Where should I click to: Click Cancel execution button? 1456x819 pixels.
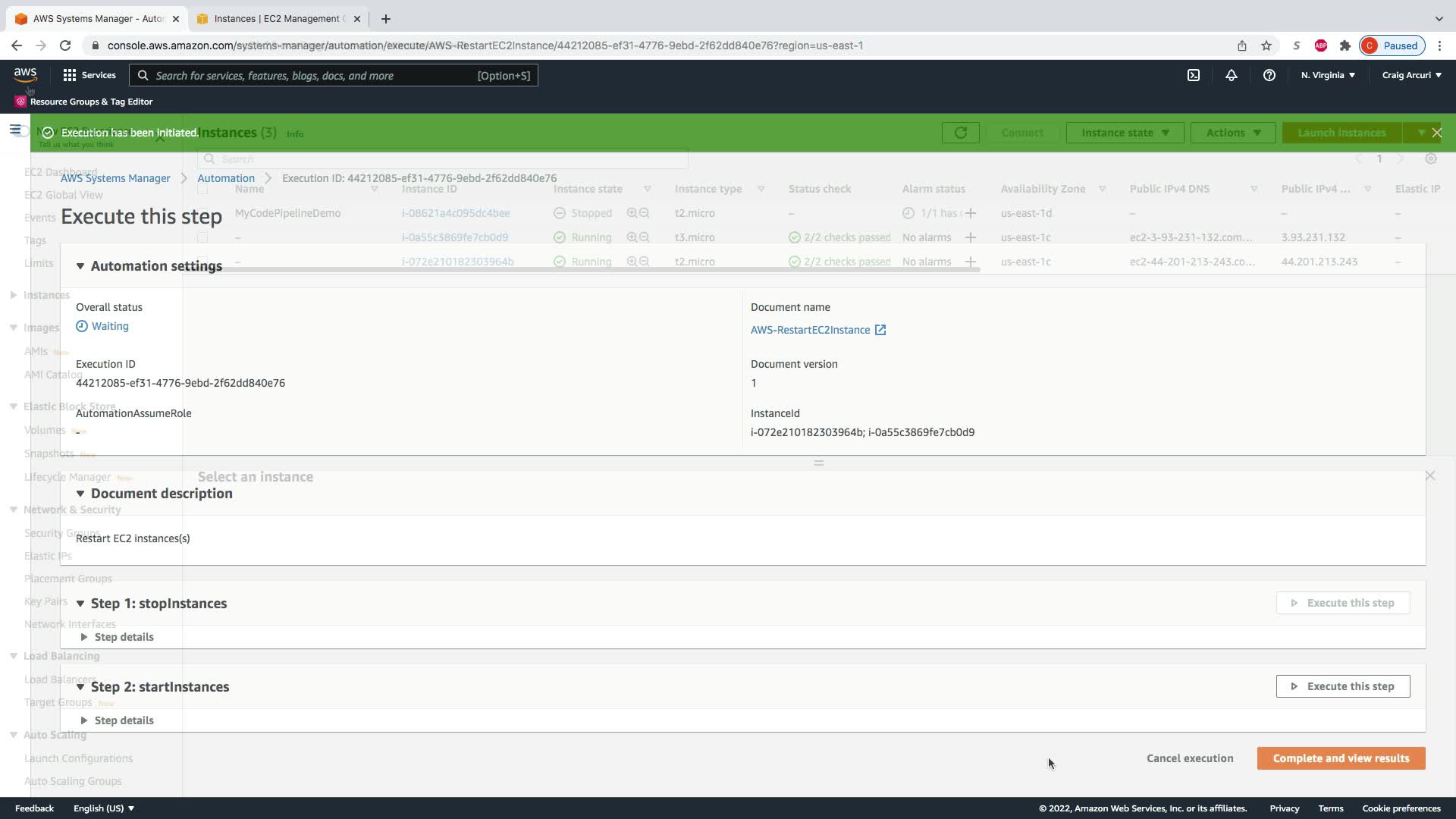[x=1190, y=758]
